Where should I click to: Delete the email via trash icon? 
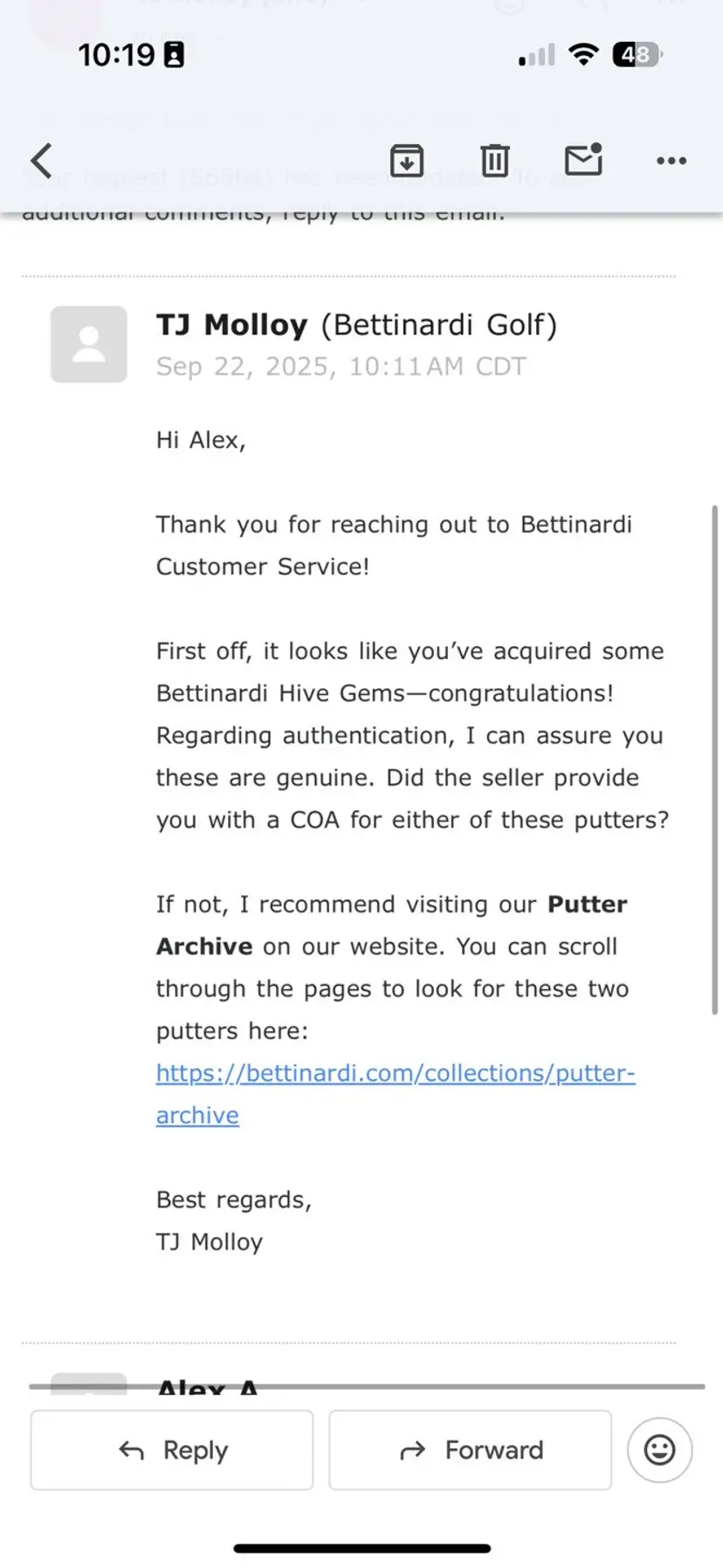coord(494,161)
